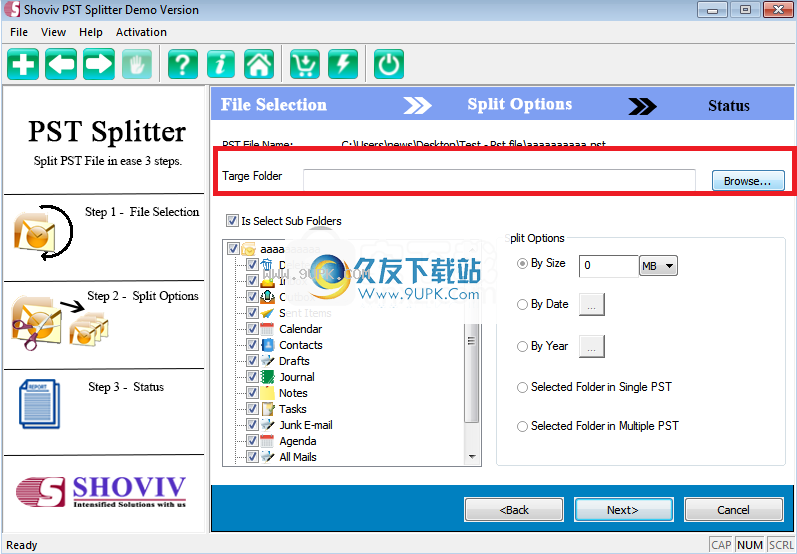Open Help via question mark icon
797x554 pixels.
click(182, 64)
